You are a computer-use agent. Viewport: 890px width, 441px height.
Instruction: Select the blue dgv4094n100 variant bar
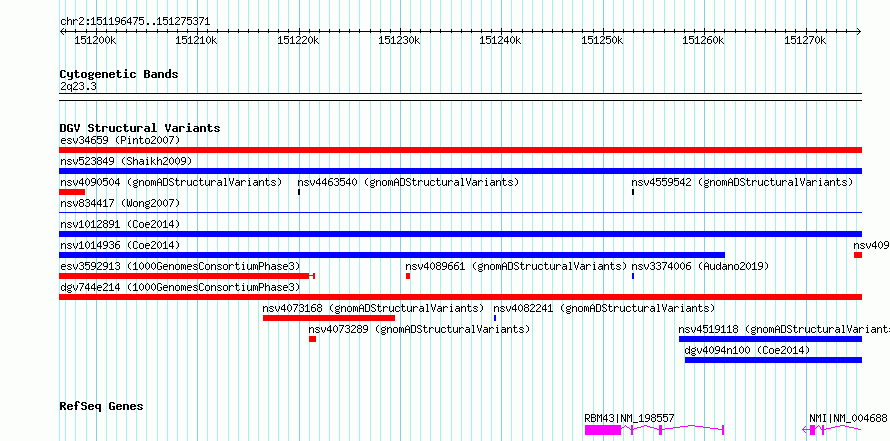773,360
